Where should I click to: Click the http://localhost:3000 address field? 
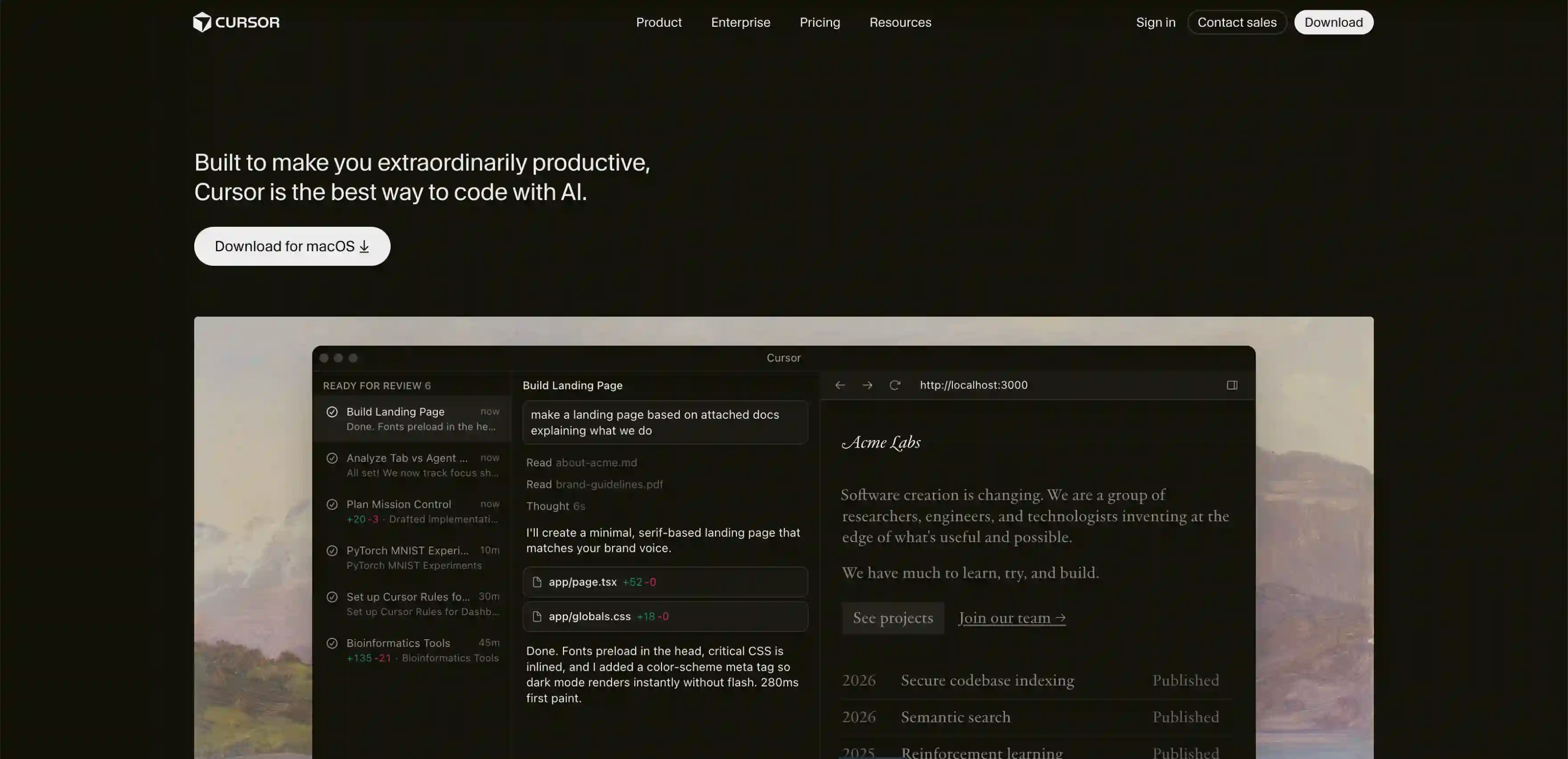tap(973, 385)
